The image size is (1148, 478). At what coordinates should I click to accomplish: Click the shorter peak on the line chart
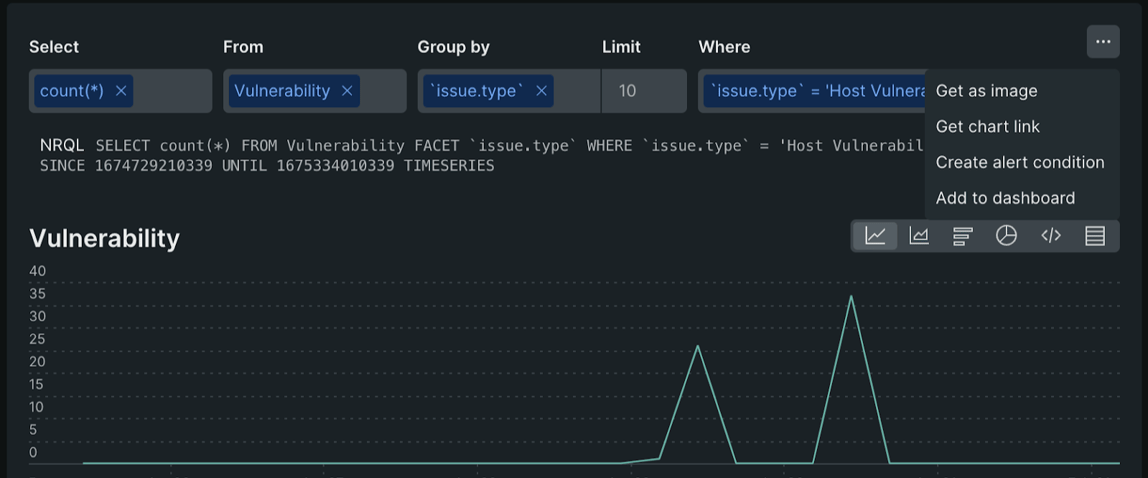tap(698, 346)
